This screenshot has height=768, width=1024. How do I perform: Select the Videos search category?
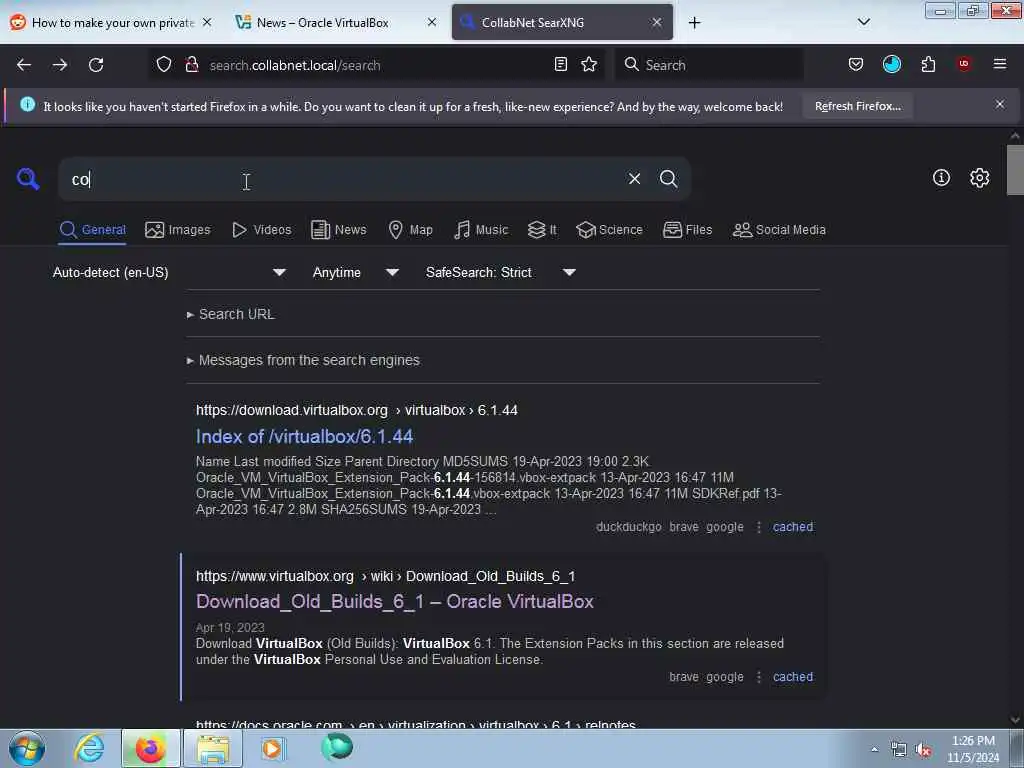[261, 230]
